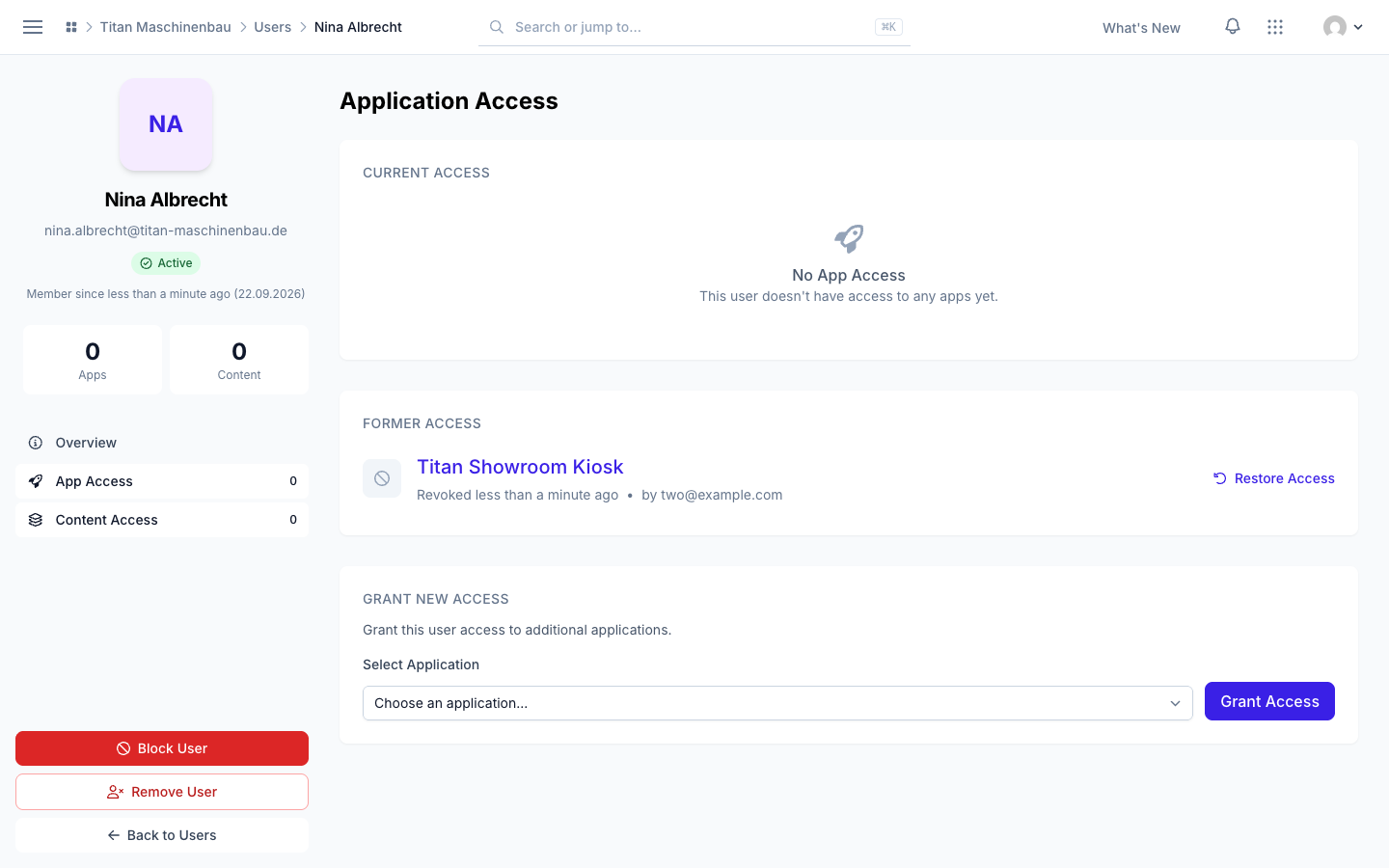Click the Nina Albrecht breadcrumb item
This screenshot has height=868, width=1389.
pos(358,27)
